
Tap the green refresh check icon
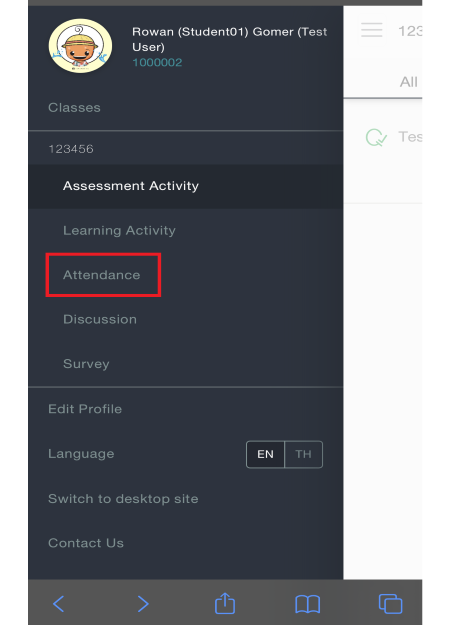(376, 138)
